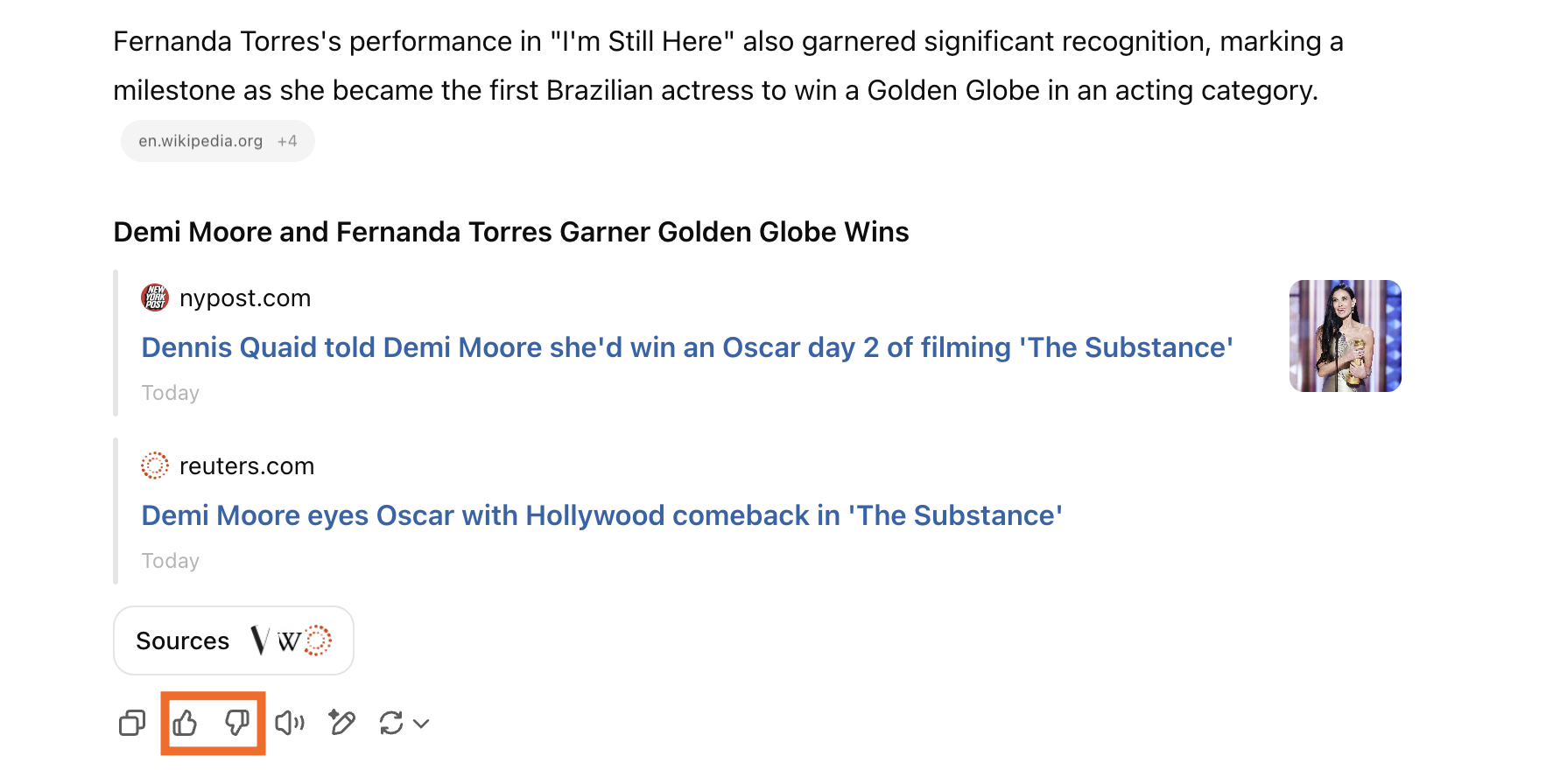Image resolution: width=1546 pixels, height=784 pixels.
Task: Expand the +4 additional citations
Action: (x=287, y=141)
